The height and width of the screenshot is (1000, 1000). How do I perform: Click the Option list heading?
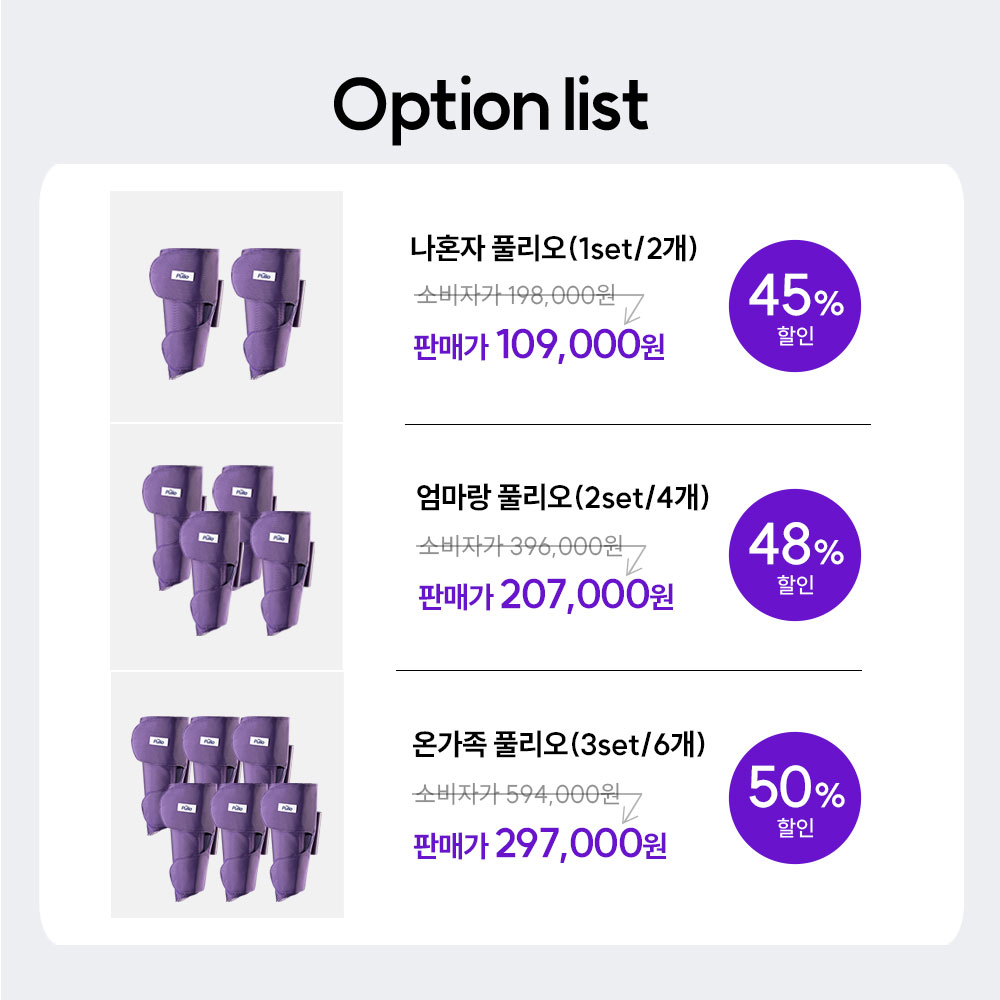point(490,107)
